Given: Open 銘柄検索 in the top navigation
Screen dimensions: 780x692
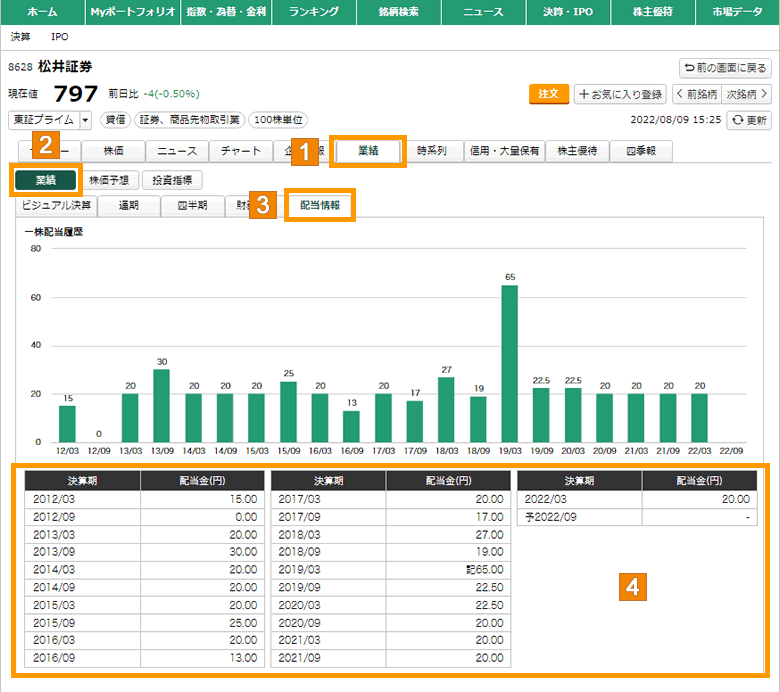Looking at the screenshot, I should click(x=398, y=12).
